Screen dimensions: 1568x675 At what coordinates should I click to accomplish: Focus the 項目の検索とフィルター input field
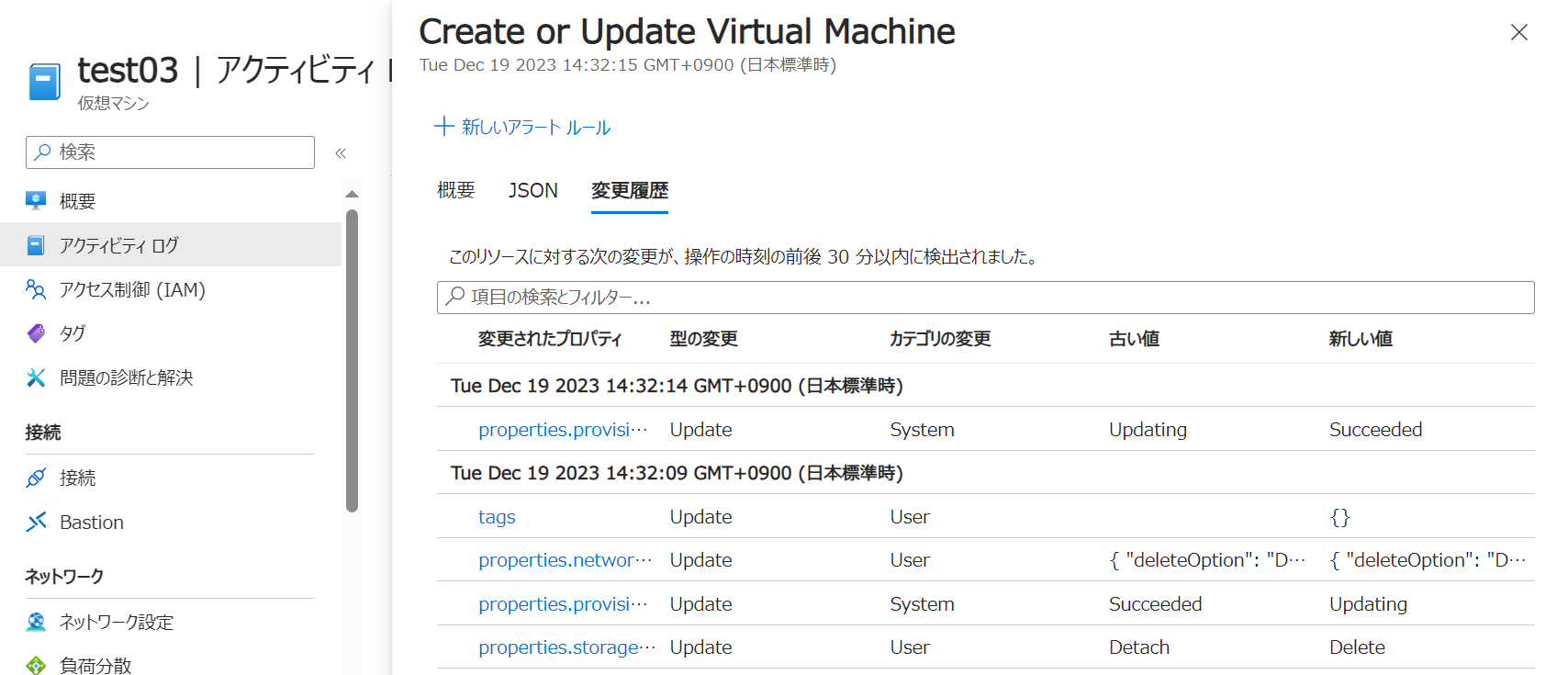coord(985,298)
